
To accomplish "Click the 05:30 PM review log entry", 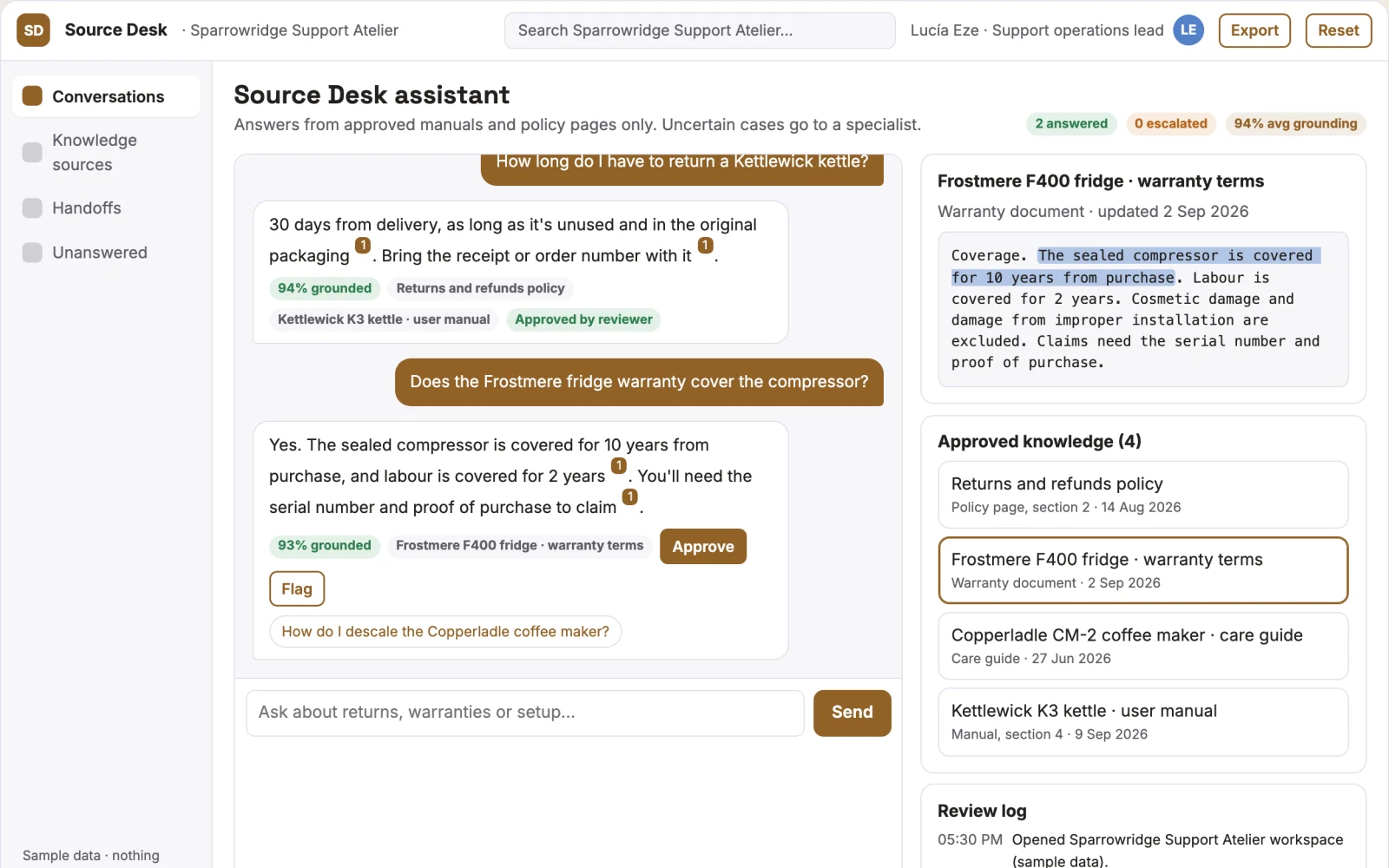I will 1142,851.
